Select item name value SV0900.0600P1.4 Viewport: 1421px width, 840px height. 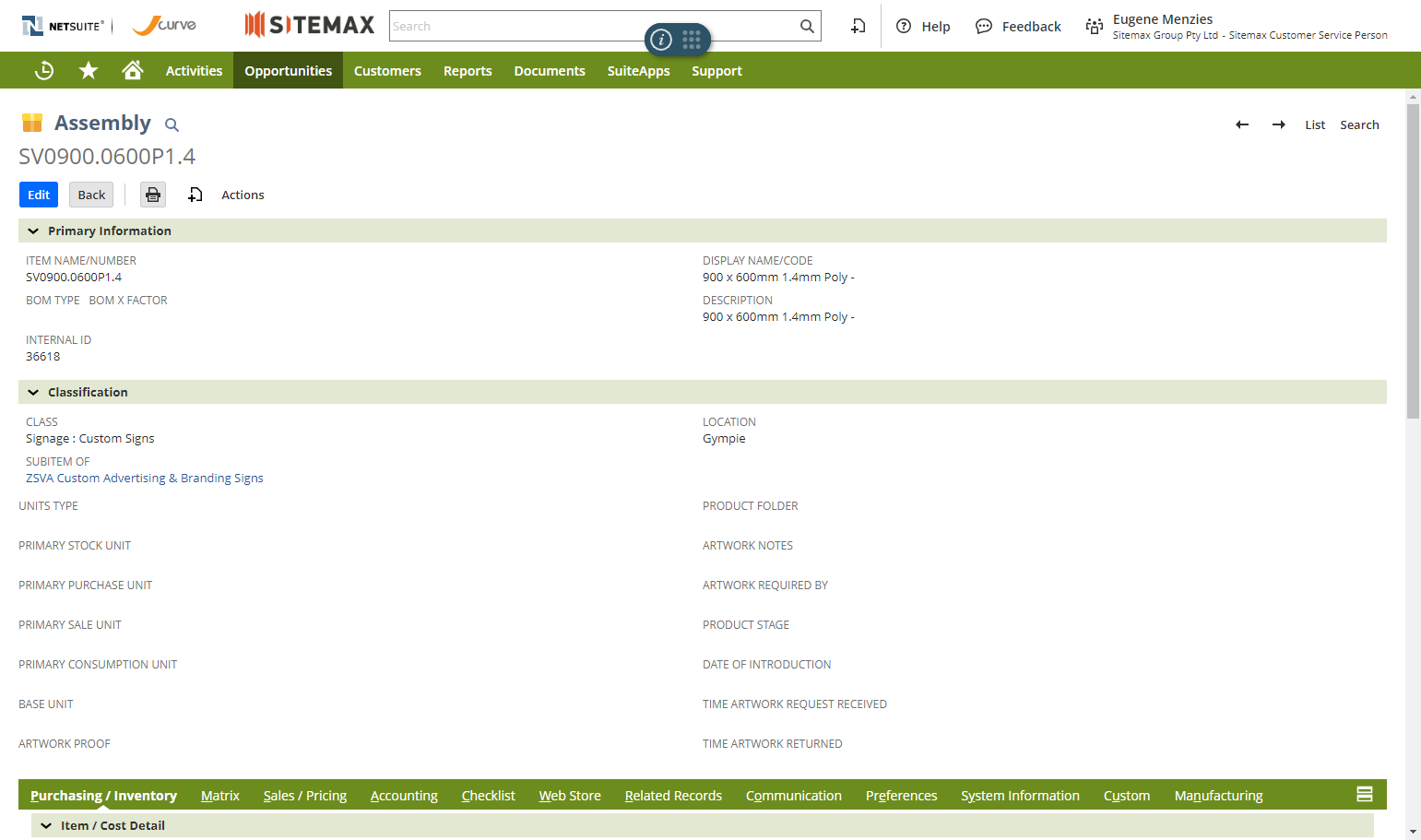click(x=74, y=277)
